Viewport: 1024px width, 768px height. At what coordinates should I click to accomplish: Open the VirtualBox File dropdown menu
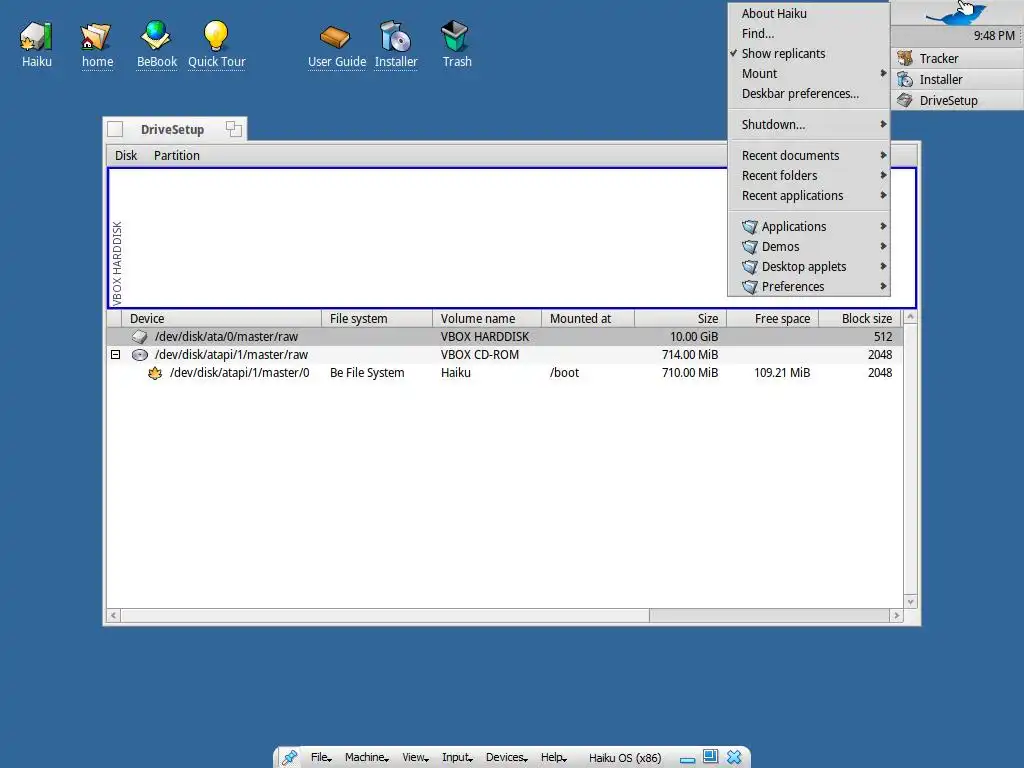[x=321, y=758]
